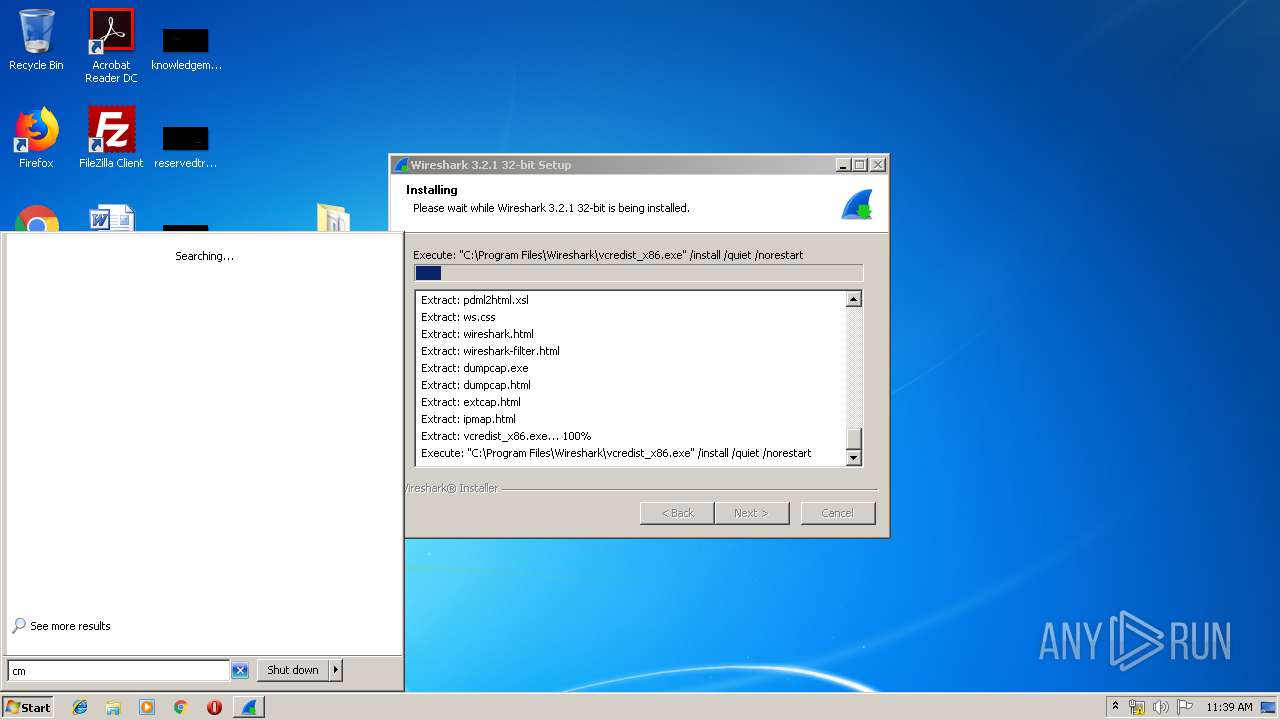This screenshot has height=720, width=1280.
Task: Open Windows Explorer from the taskbar
Action: pyautogui.click(x=113, y=707)
